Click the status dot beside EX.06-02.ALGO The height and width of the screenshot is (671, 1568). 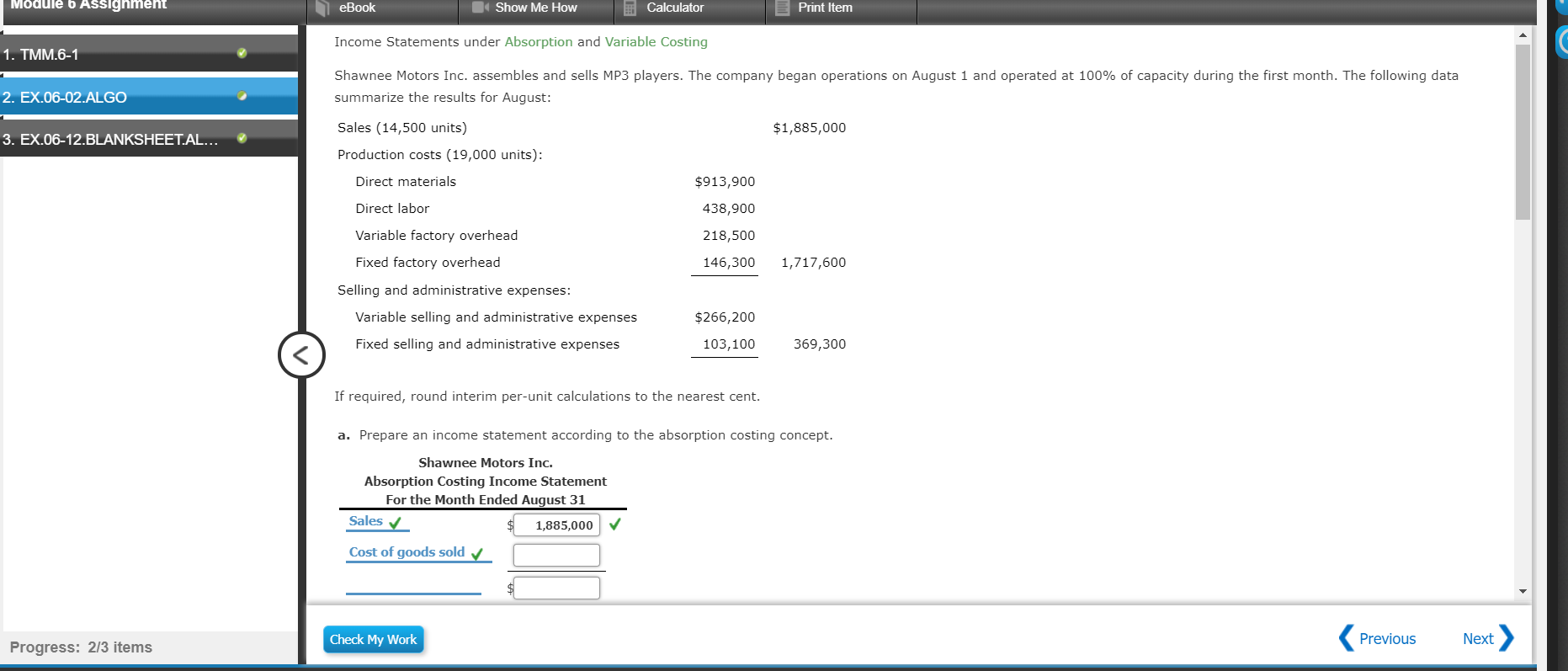(242, 96)
